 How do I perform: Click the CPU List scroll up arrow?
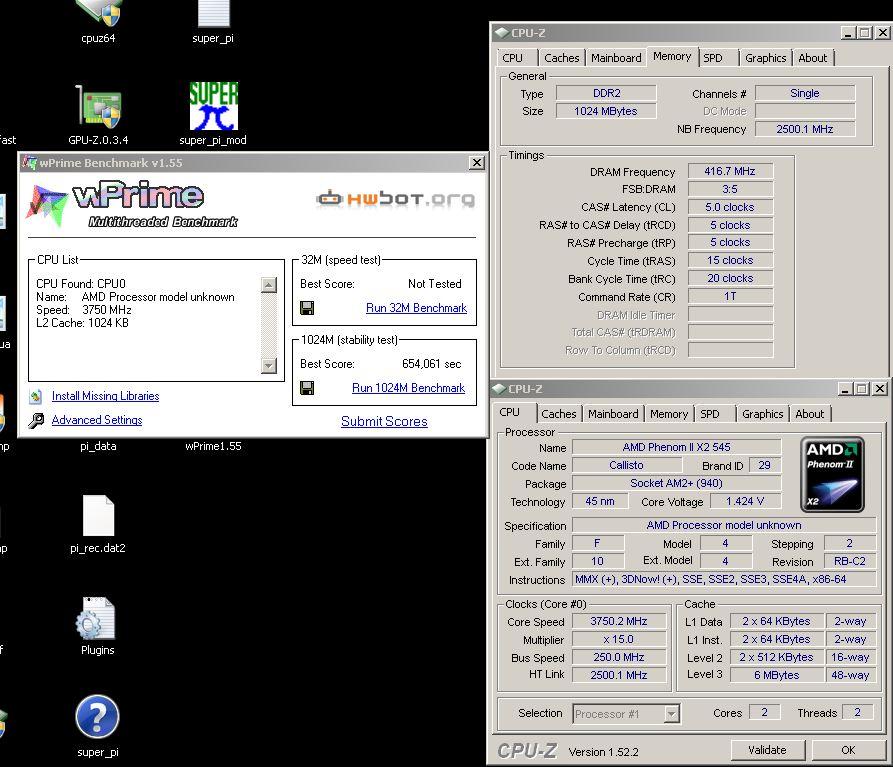tap(269, 285)
